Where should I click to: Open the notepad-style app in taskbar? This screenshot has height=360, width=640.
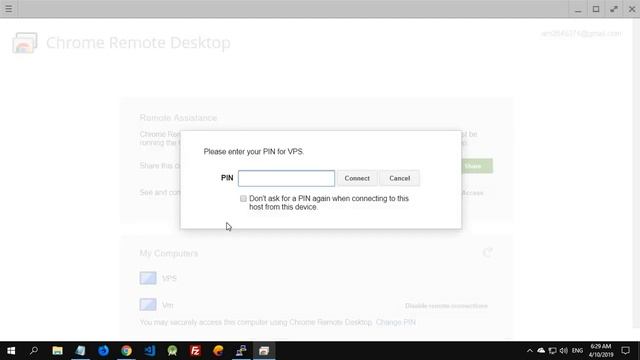(80, 351)
